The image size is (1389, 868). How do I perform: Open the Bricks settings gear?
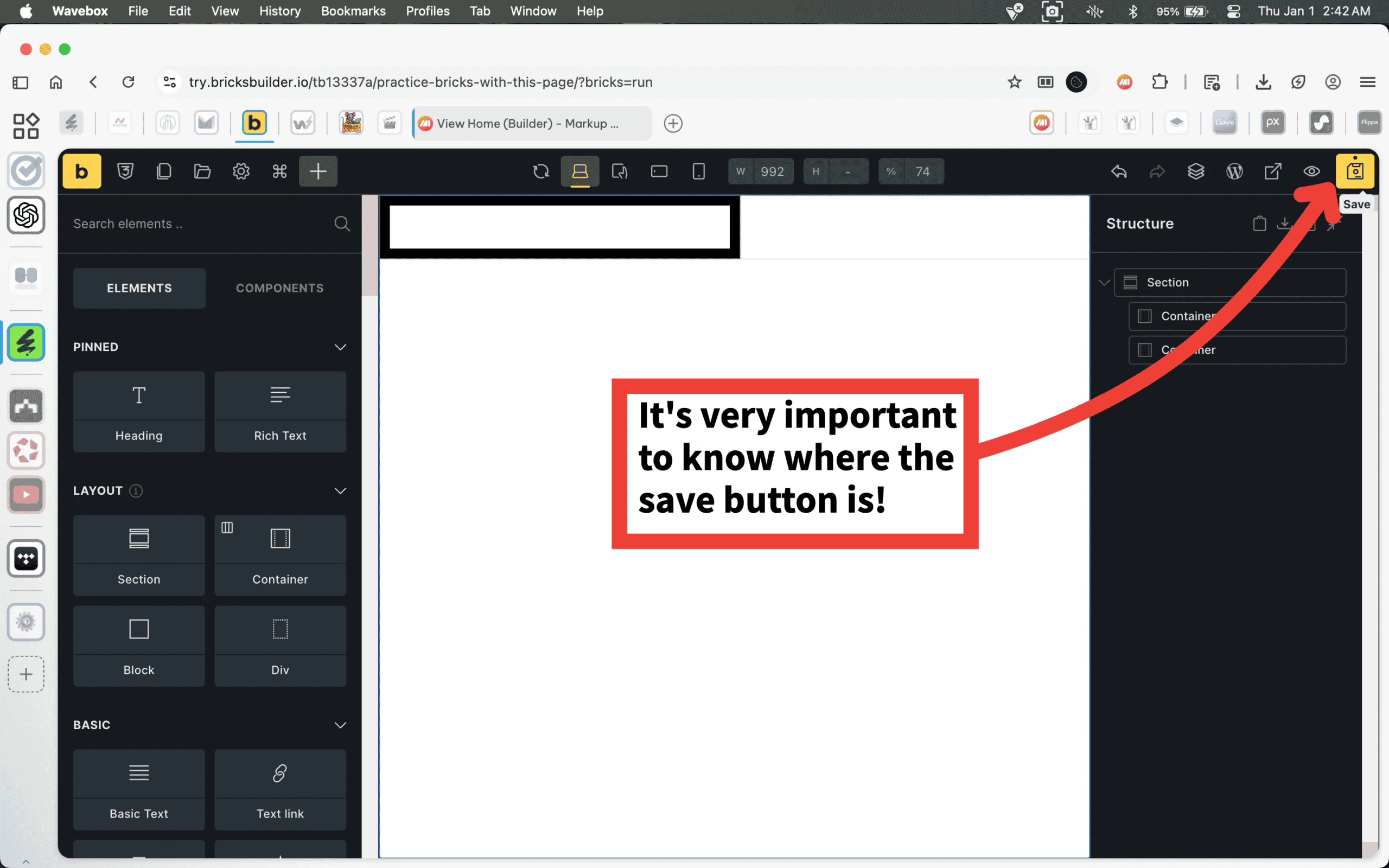240,171
